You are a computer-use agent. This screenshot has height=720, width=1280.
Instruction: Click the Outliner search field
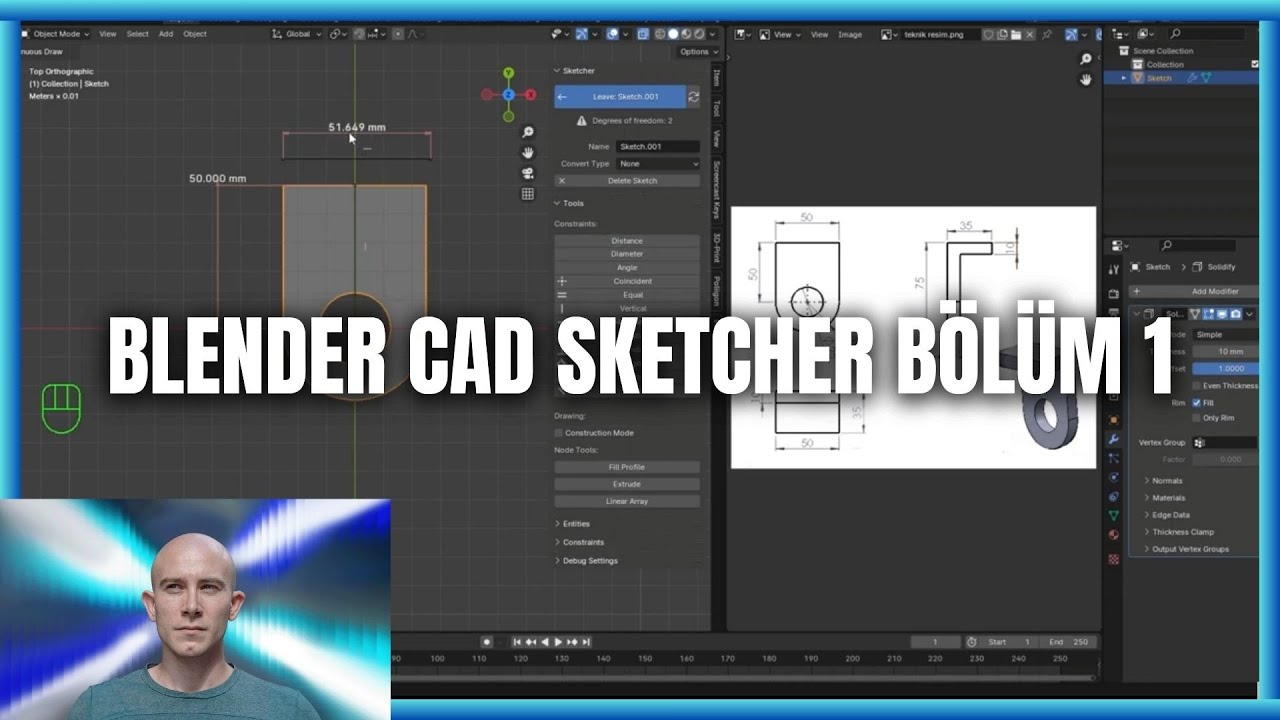pyautogui.click(x=1205, y=34)
